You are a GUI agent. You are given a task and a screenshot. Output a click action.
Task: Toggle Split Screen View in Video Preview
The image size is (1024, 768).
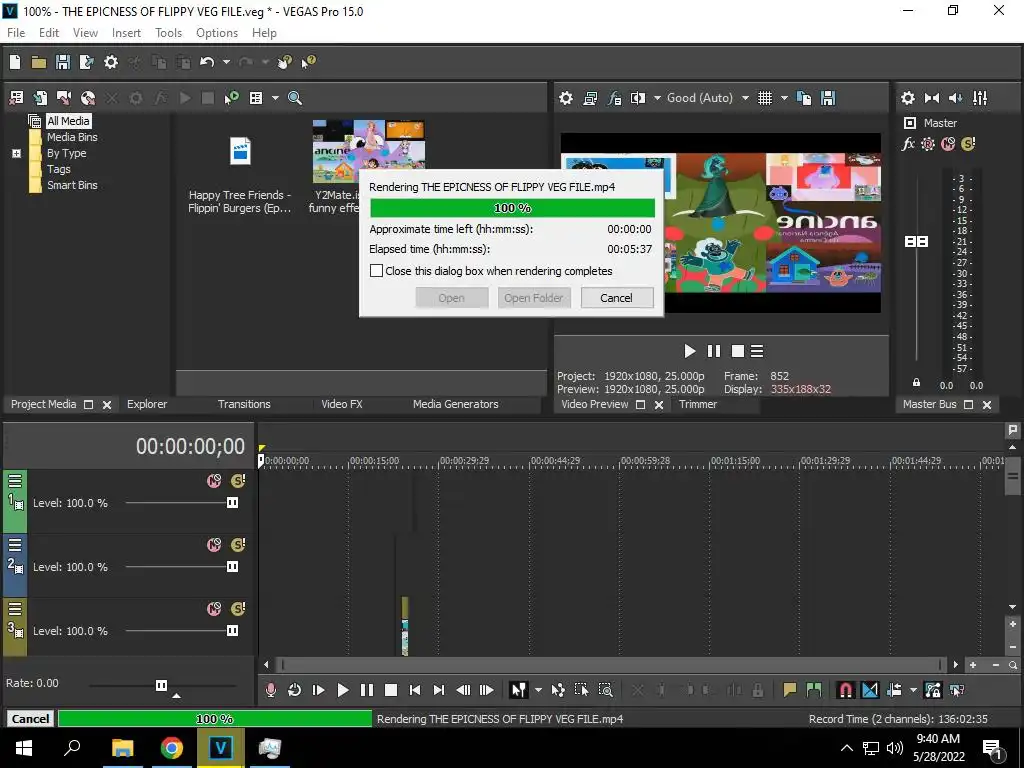637,98
